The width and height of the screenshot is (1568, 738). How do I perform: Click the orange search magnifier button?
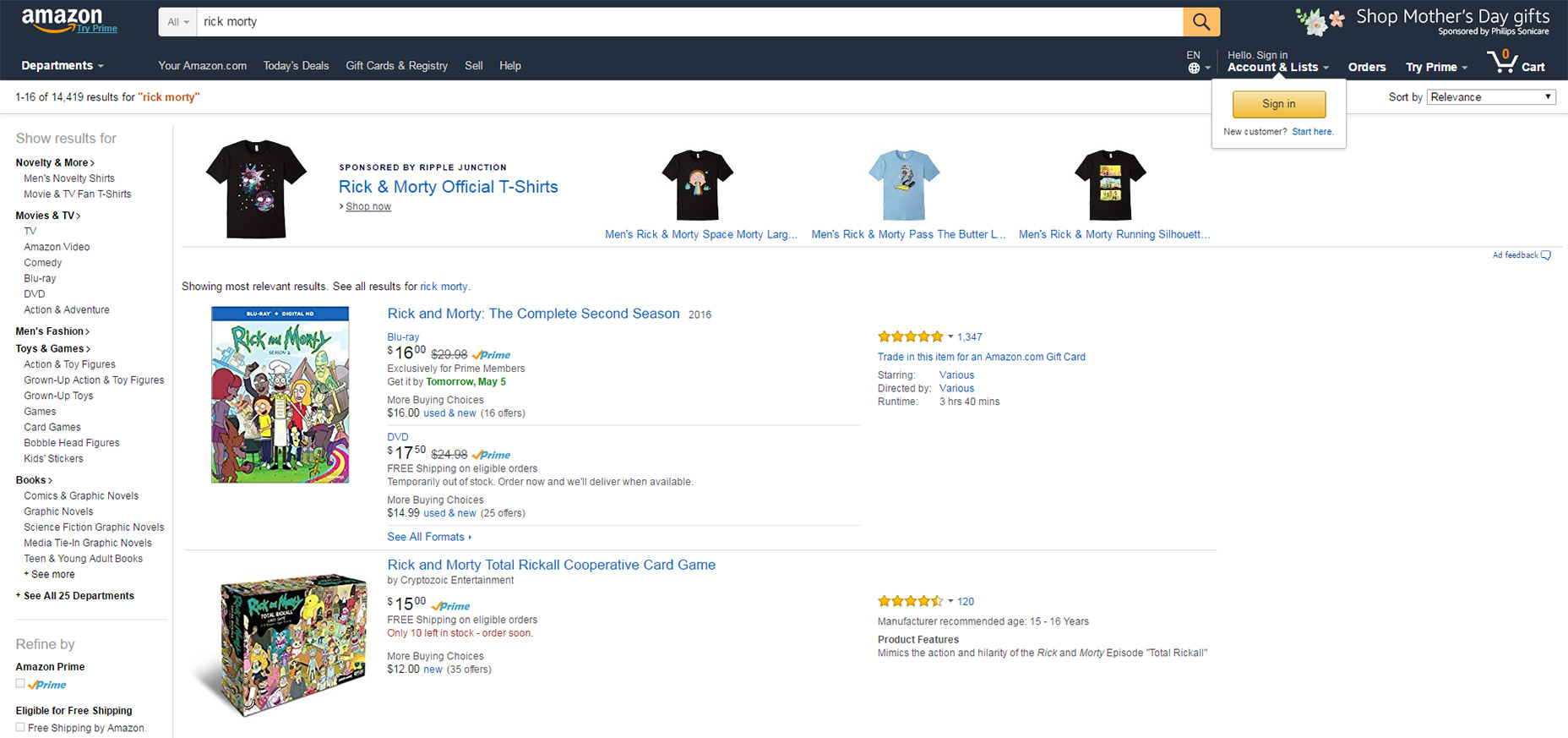pyautogui.click(x=1200, y=22)
